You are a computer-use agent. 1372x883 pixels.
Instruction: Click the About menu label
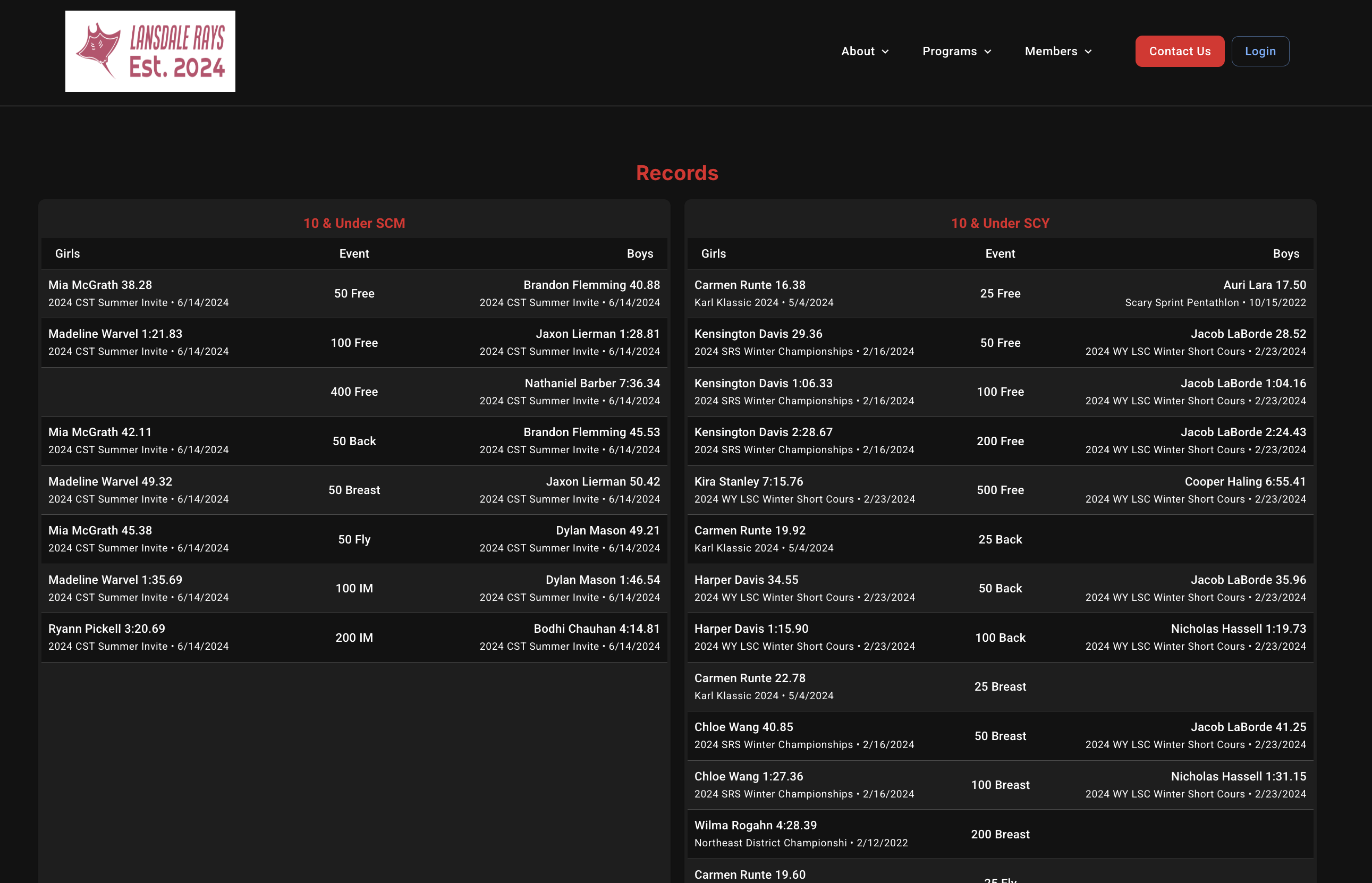(x=857, y=52)
